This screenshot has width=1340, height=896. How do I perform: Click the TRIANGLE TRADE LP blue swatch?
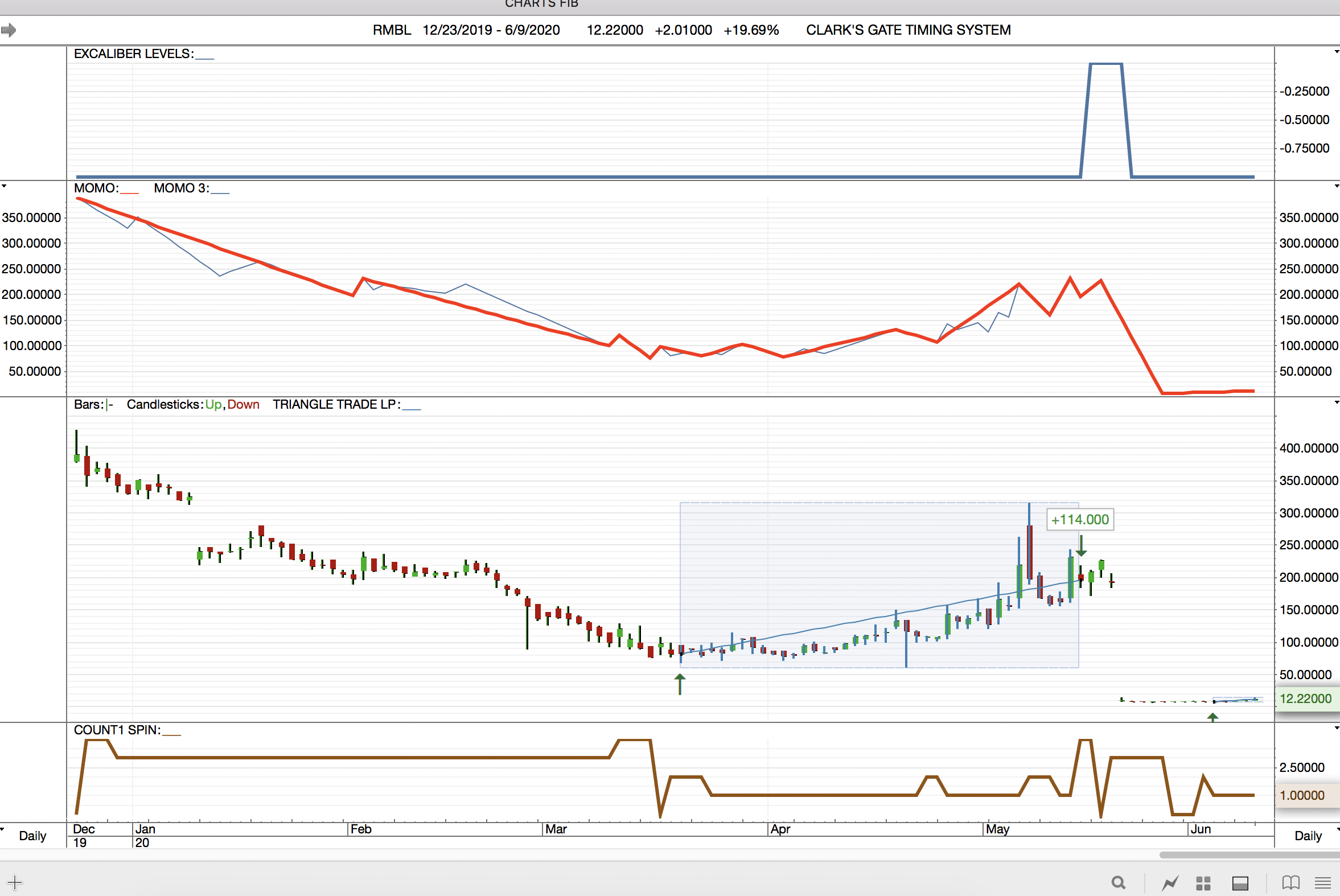click(412, 408)
